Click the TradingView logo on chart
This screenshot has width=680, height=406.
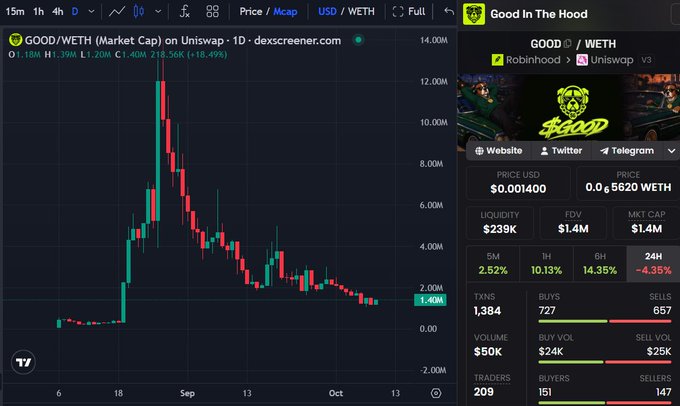[x=23, y=362]
